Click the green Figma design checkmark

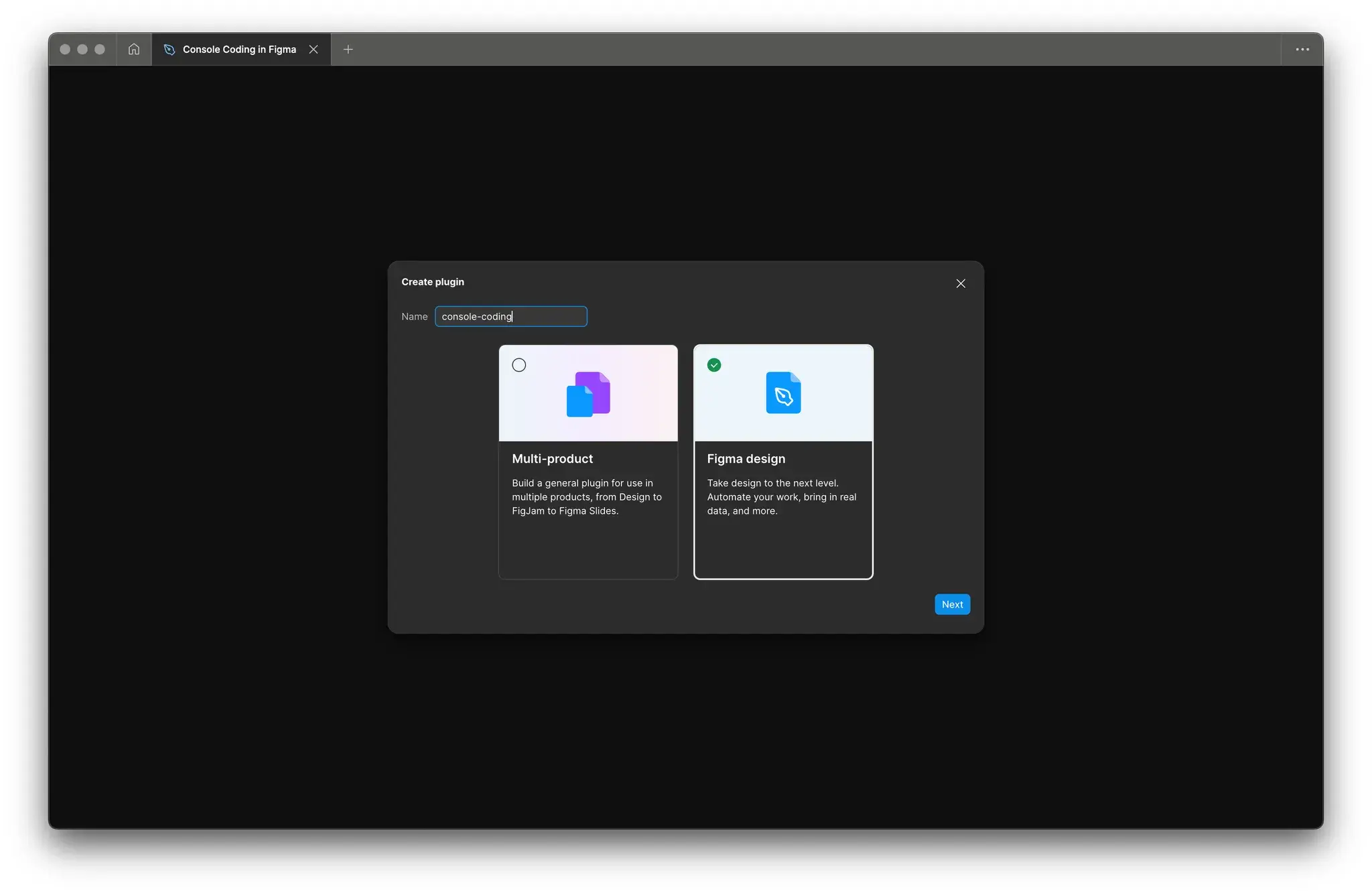point(714,365)
